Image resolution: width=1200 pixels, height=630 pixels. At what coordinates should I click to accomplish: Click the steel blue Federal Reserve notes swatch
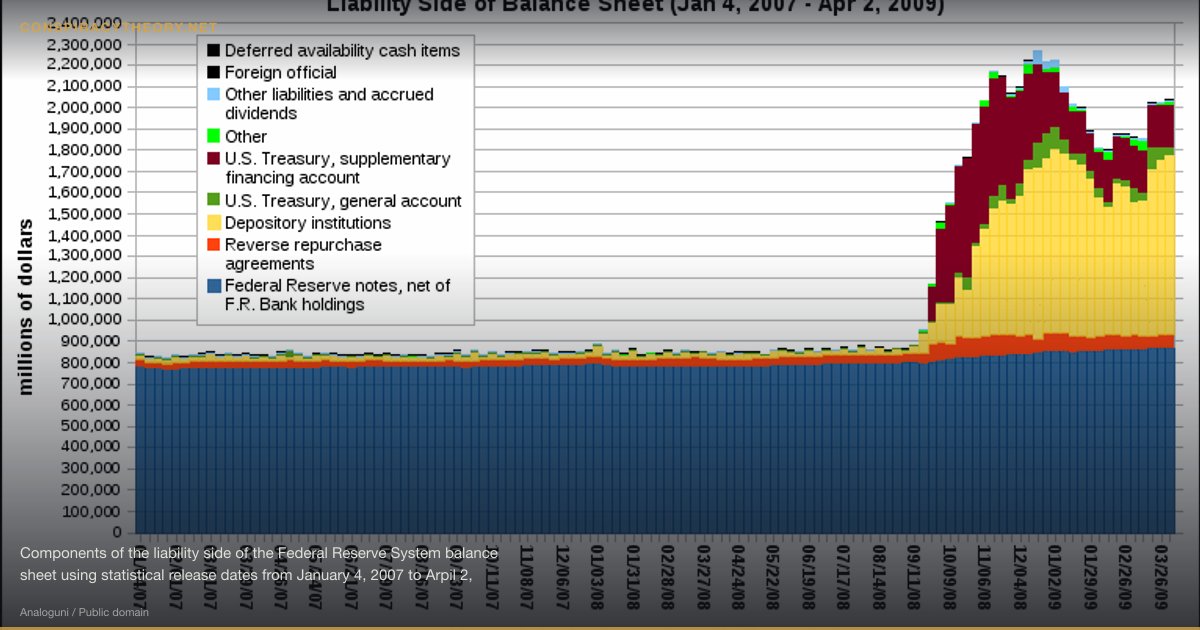213,286
